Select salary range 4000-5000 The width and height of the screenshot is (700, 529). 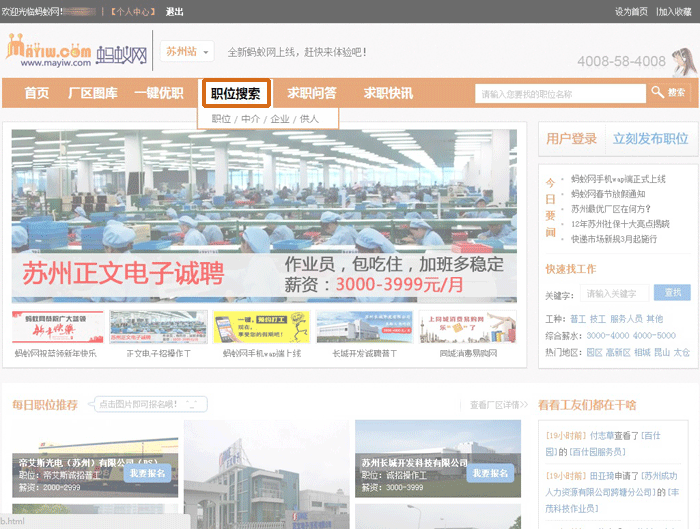(654, 335)
